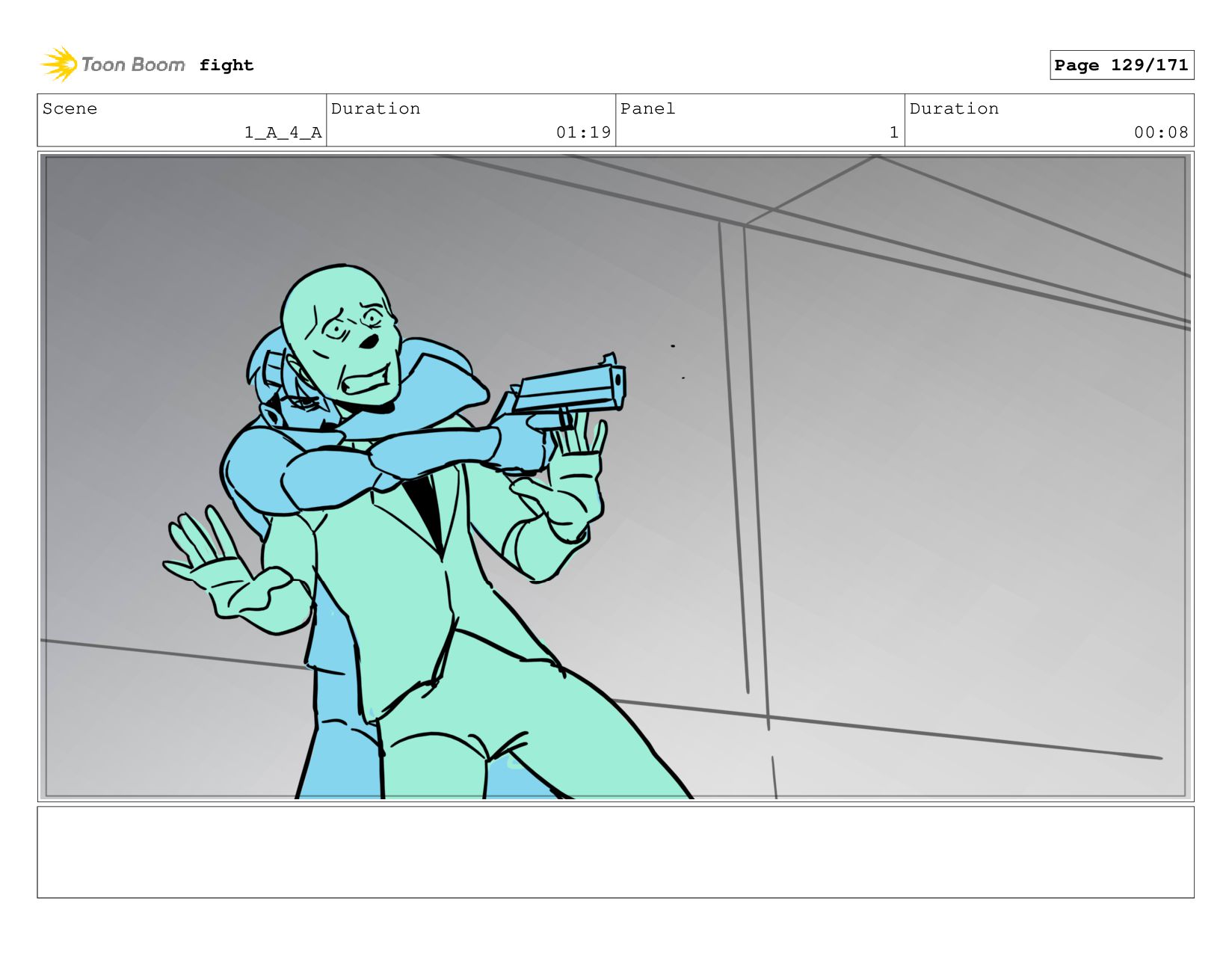This screenshot has width=1232, height=954.
Task: Click the 'Duration' label beside Panel
Action: click(x=954, y=108)
